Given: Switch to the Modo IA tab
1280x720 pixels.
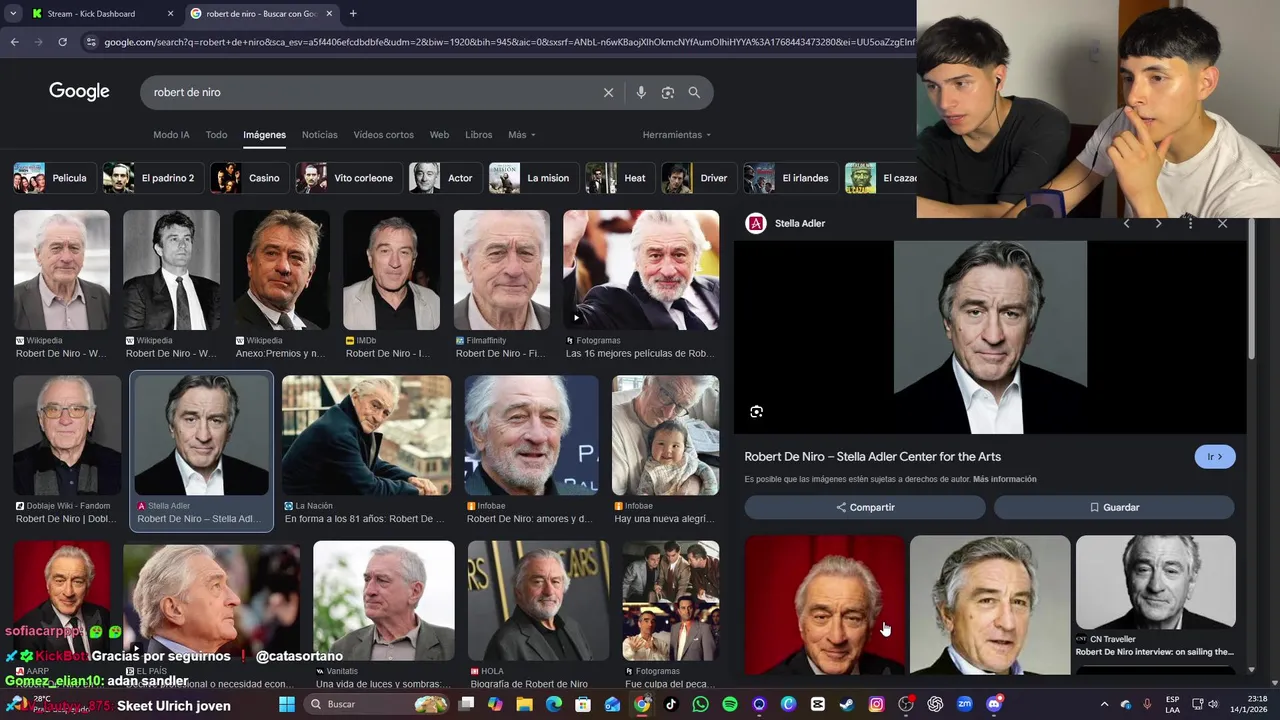Looking at the screenshot, I should [171, 135].
